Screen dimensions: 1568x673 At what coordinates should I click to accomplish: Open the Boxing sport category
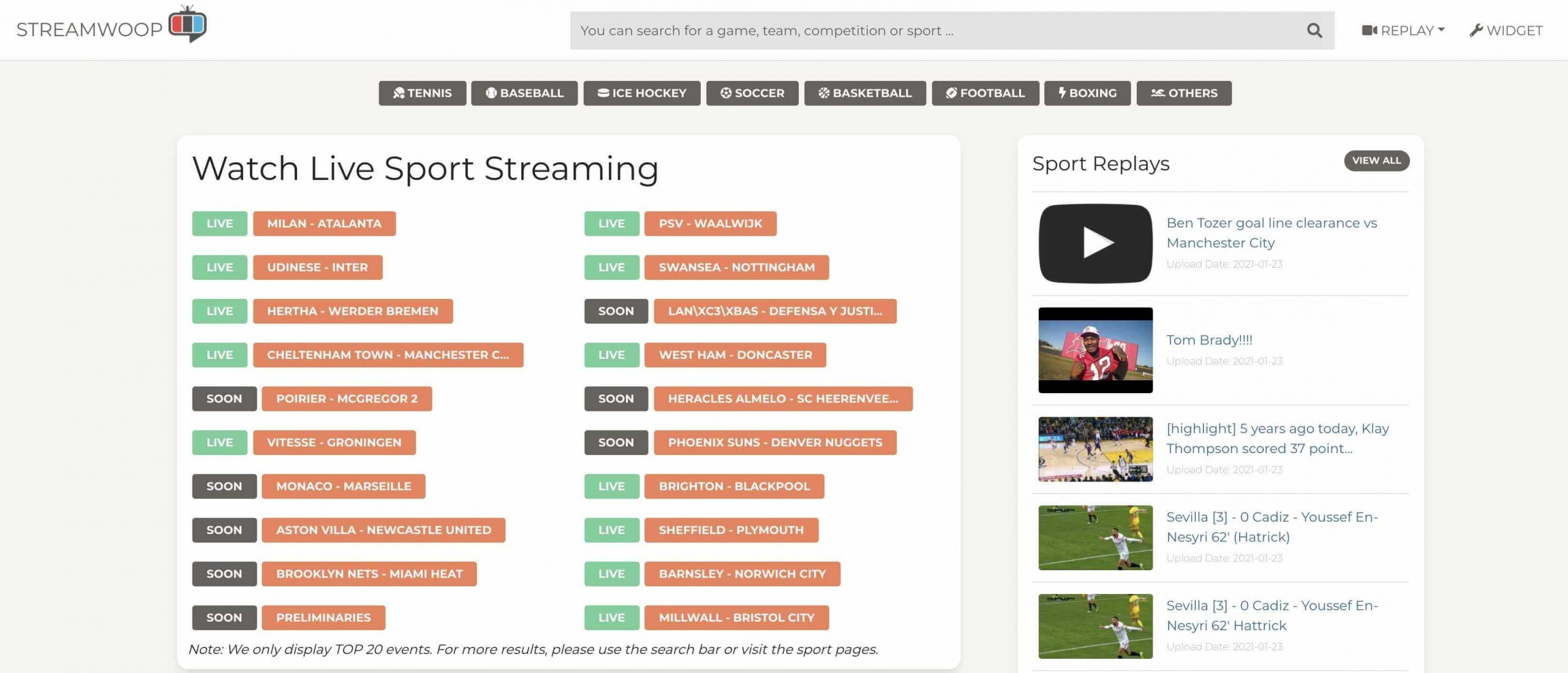click(1087, 93)
